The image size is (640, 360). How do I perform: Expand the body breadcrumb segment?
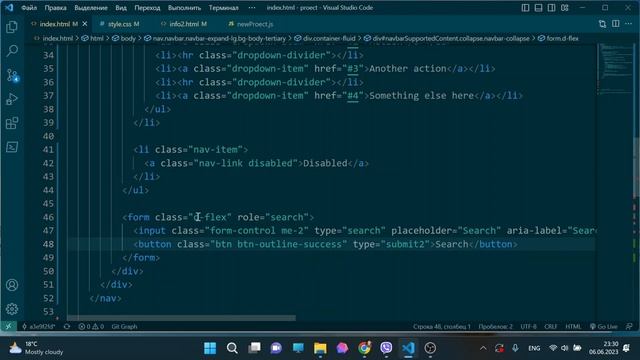(124, 38)
